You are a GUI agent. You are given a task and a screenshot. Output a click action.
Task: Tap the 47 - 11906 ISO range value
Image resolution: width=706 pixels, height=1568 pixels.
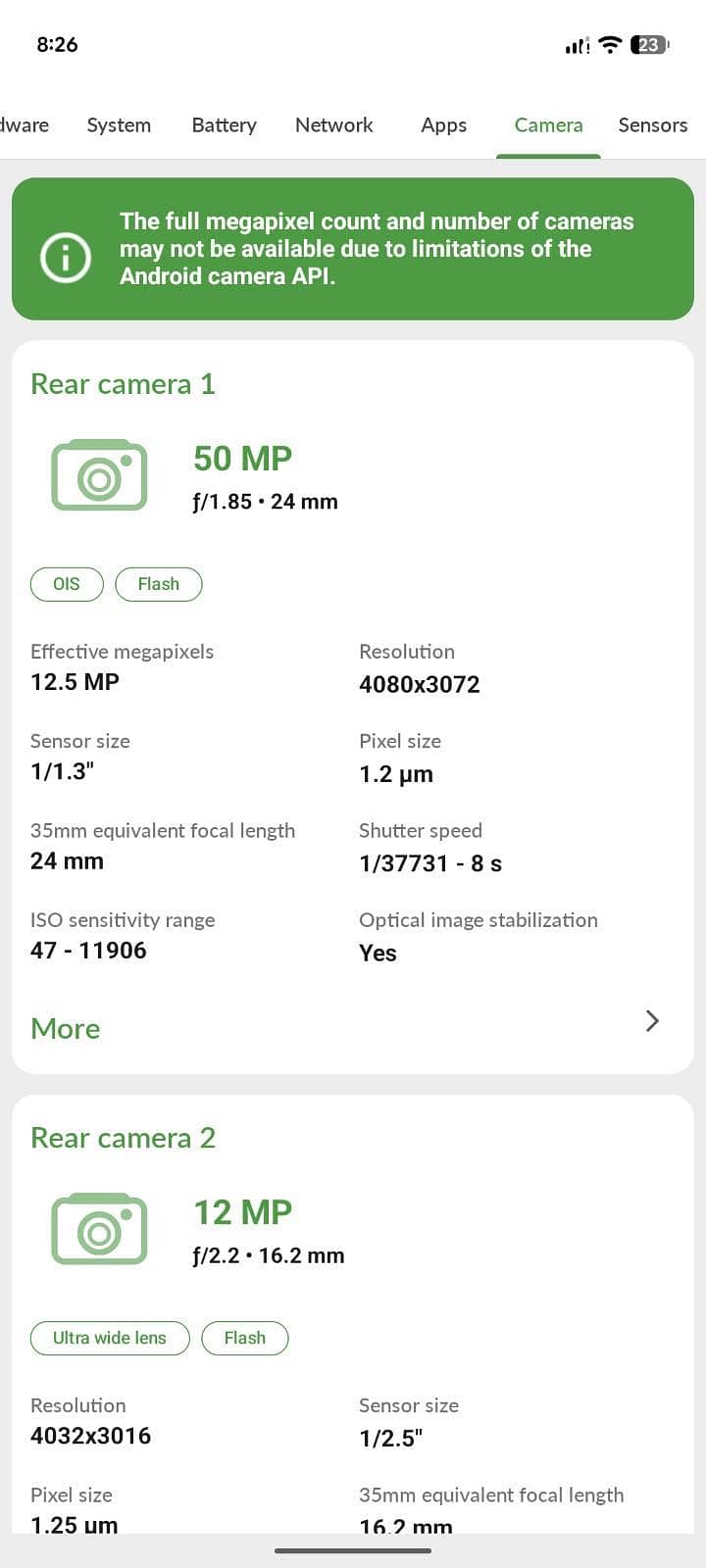(88, 950)
